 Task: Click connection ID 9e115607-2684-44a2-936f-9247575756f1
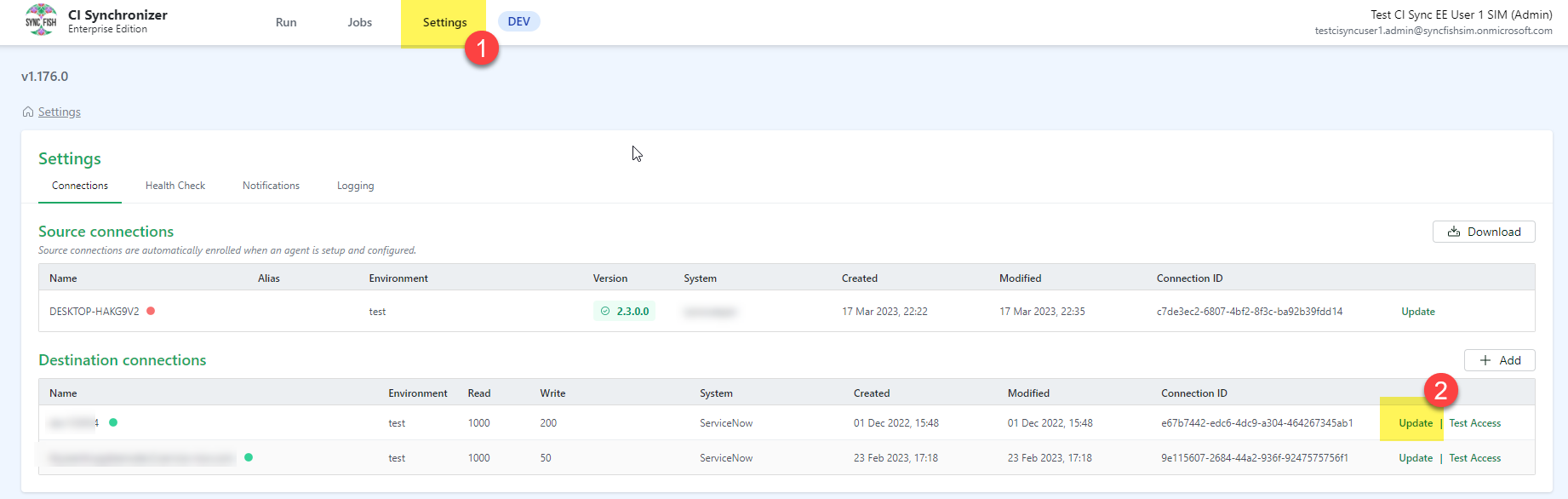coord(1255,458)
